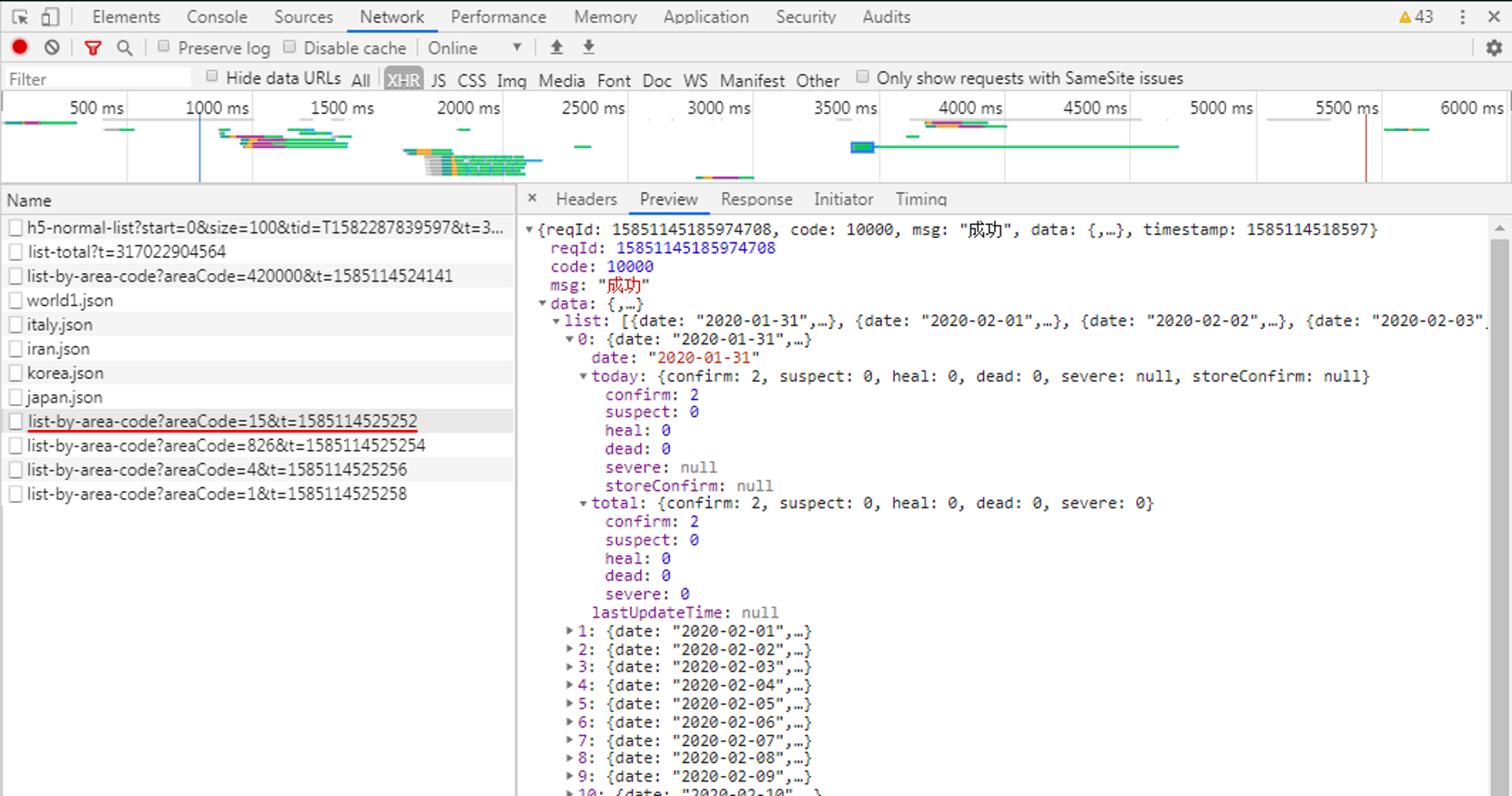
Task: Select request list-by-area-code?areaCode=1&t=1585114525258
Action: 259,494
